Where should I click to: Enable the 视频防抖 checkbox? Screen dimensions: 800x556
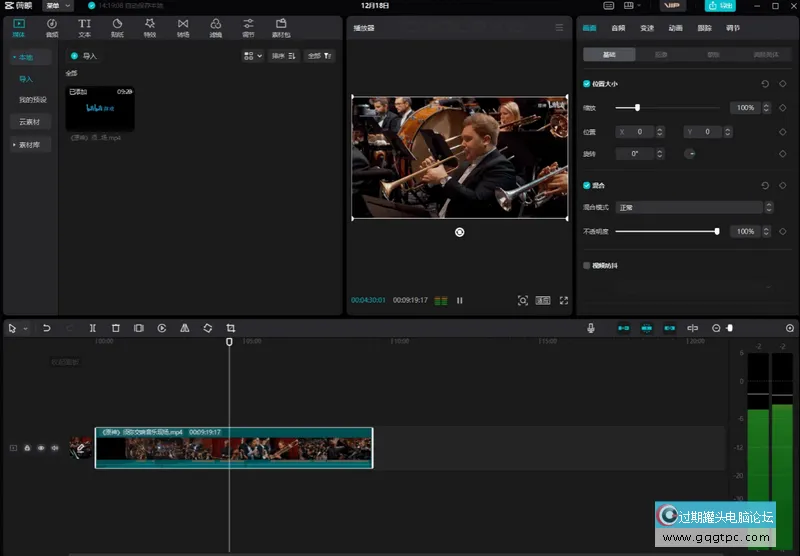pos(587,265)
